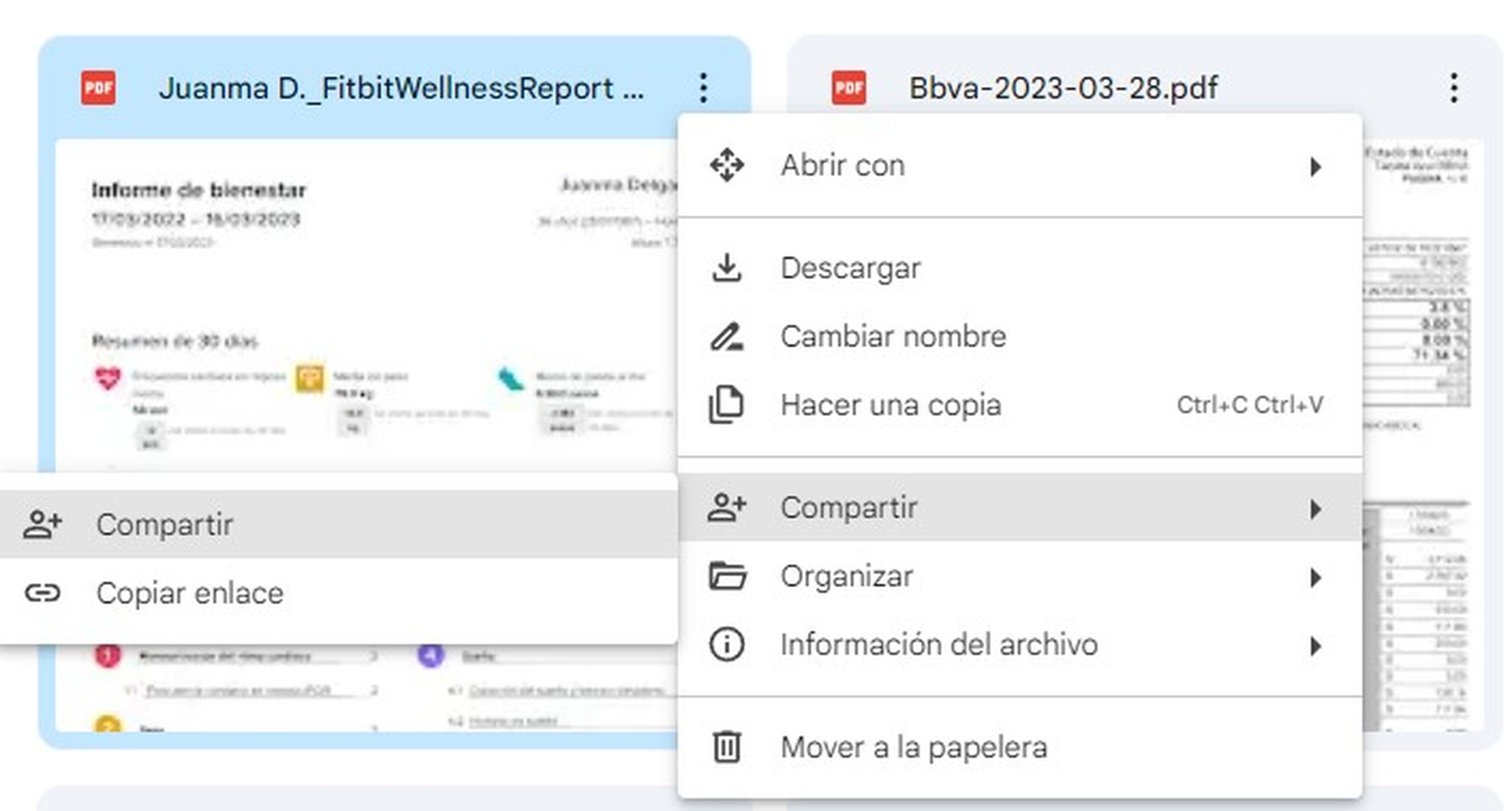The height and width of the screenshot is (811, 1512).
Task: Choose Hacer una copia
Action: pyautogui.click(x=1019, y=405)
